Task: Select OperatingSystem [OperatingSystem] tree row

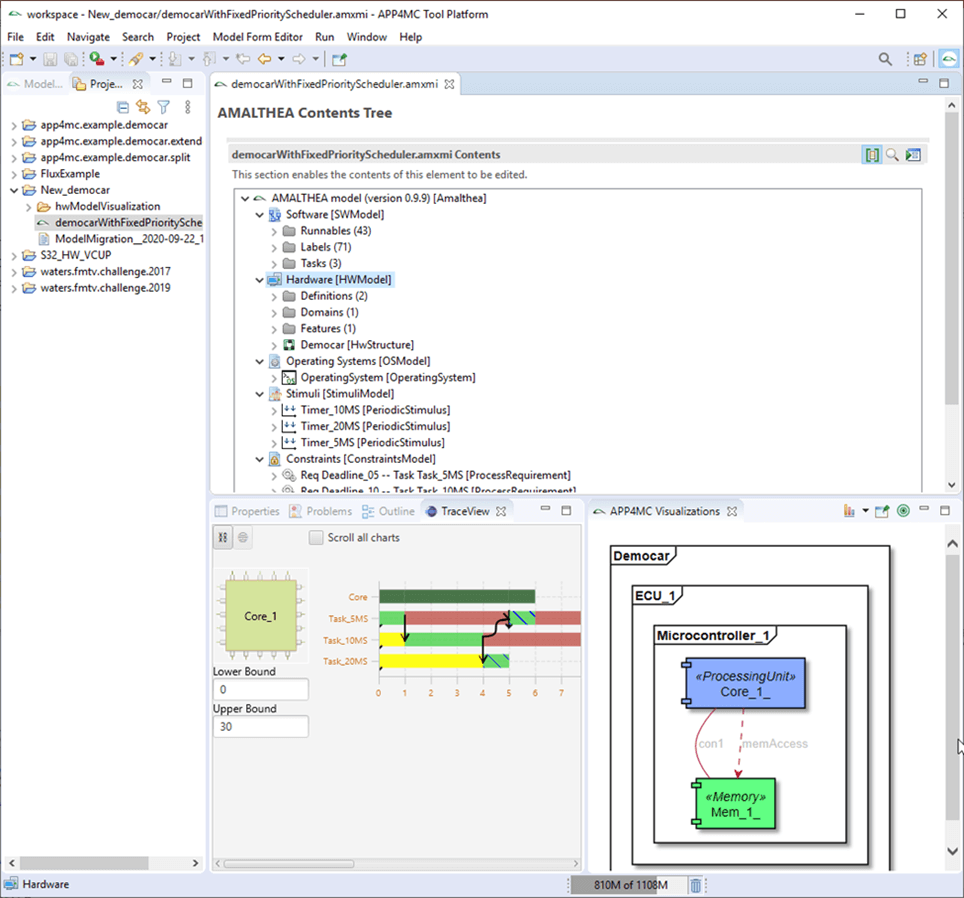Action: 387,377
